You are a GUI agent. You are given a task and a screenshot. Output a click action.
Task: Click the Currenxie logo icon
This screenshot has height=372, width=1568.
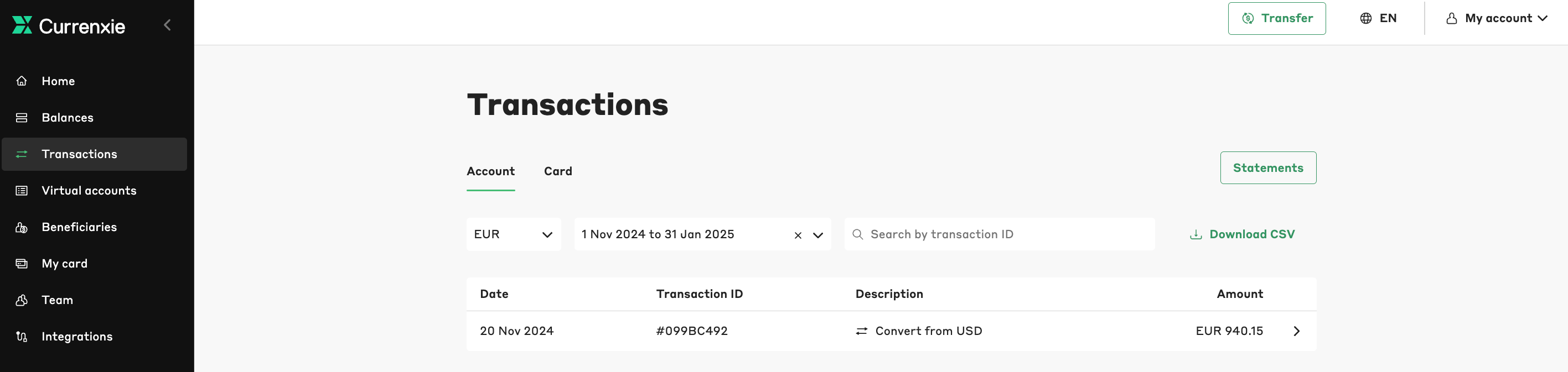coord(22,25)
